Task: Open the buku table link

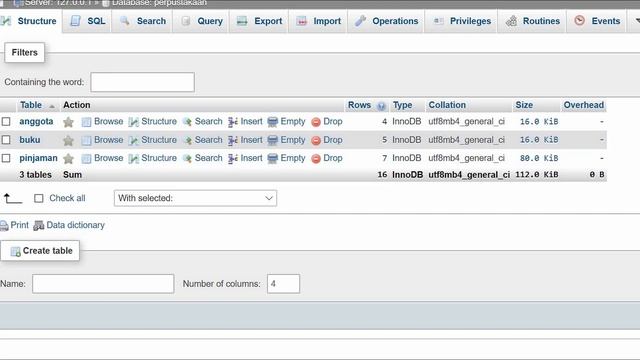Action: (x=30, y=140)
